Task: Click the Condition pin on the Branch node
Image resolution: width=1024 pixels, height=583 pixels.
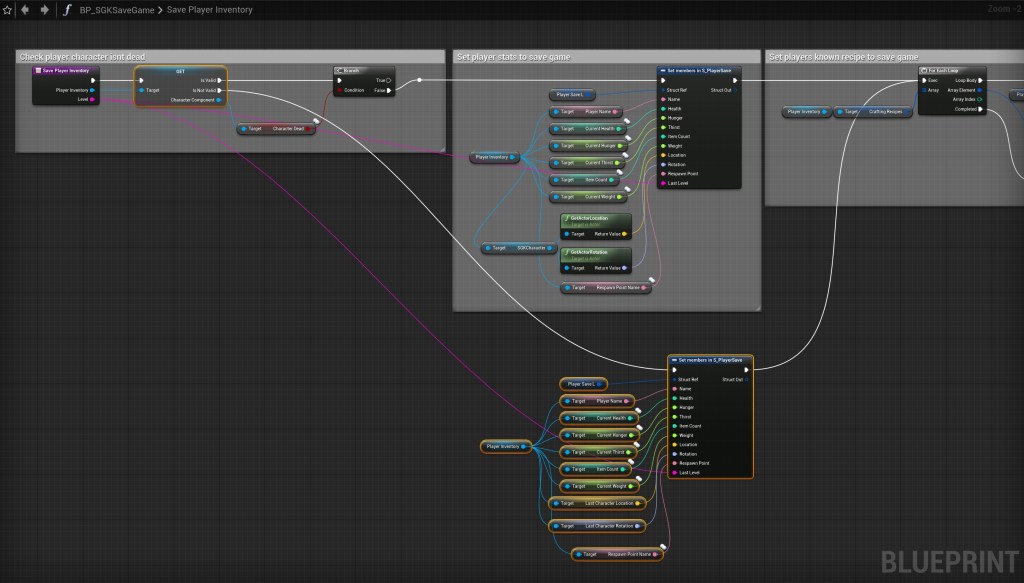Action: pyautogui.click(x=338, y=90)
